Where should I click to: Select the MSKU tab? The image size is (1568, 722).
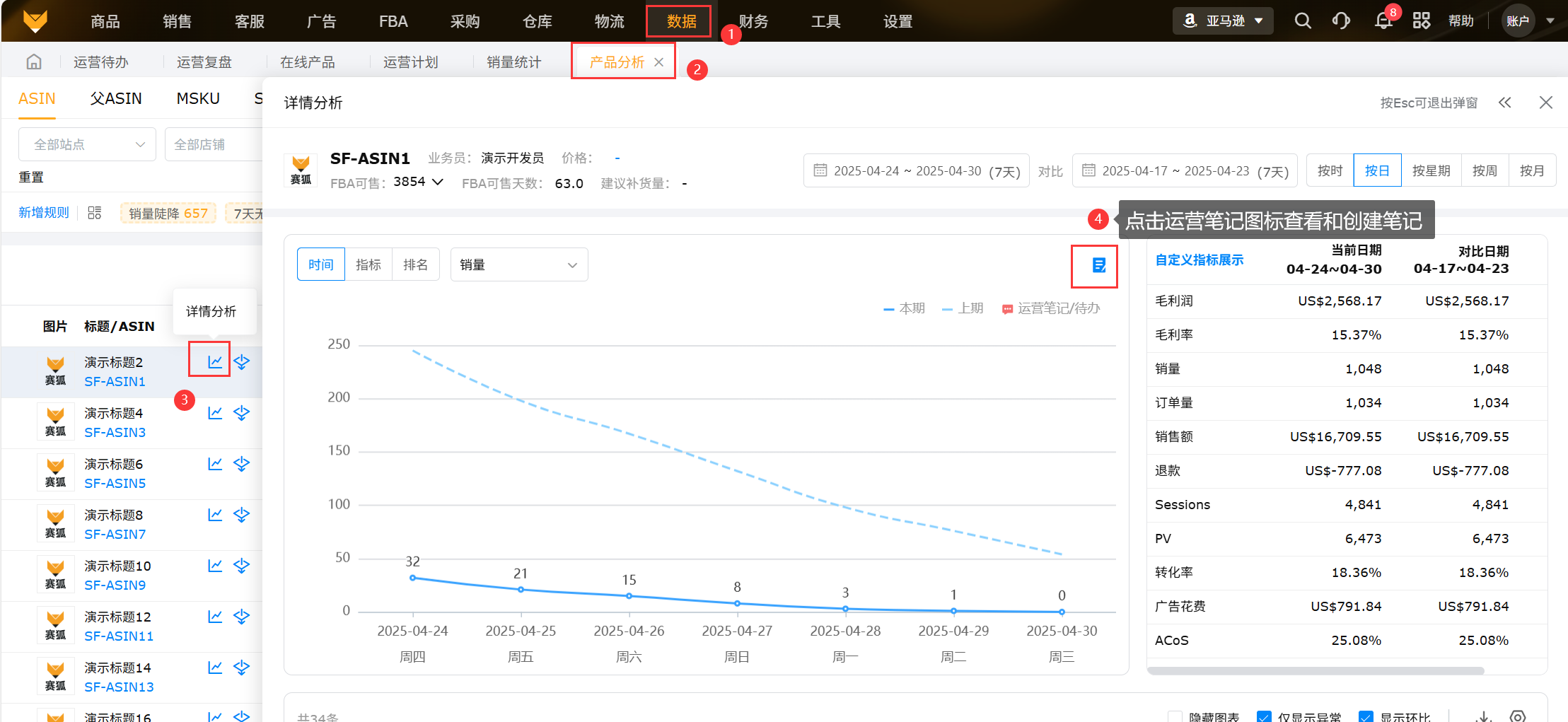click(198, 98)
